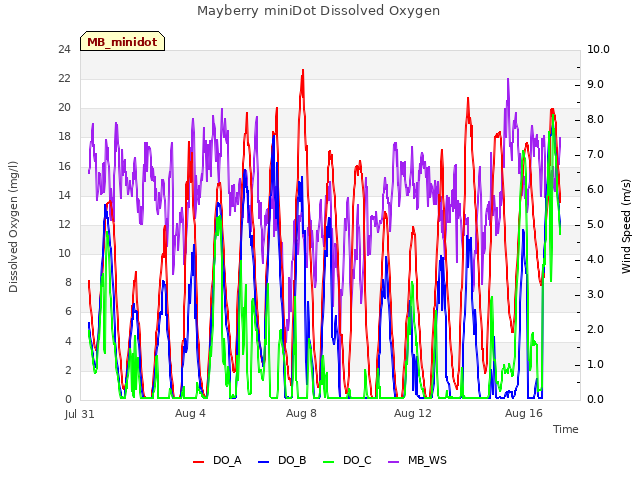Click the 7.0 wind speed axis value
640x480 pixels.
pos(595,155)
